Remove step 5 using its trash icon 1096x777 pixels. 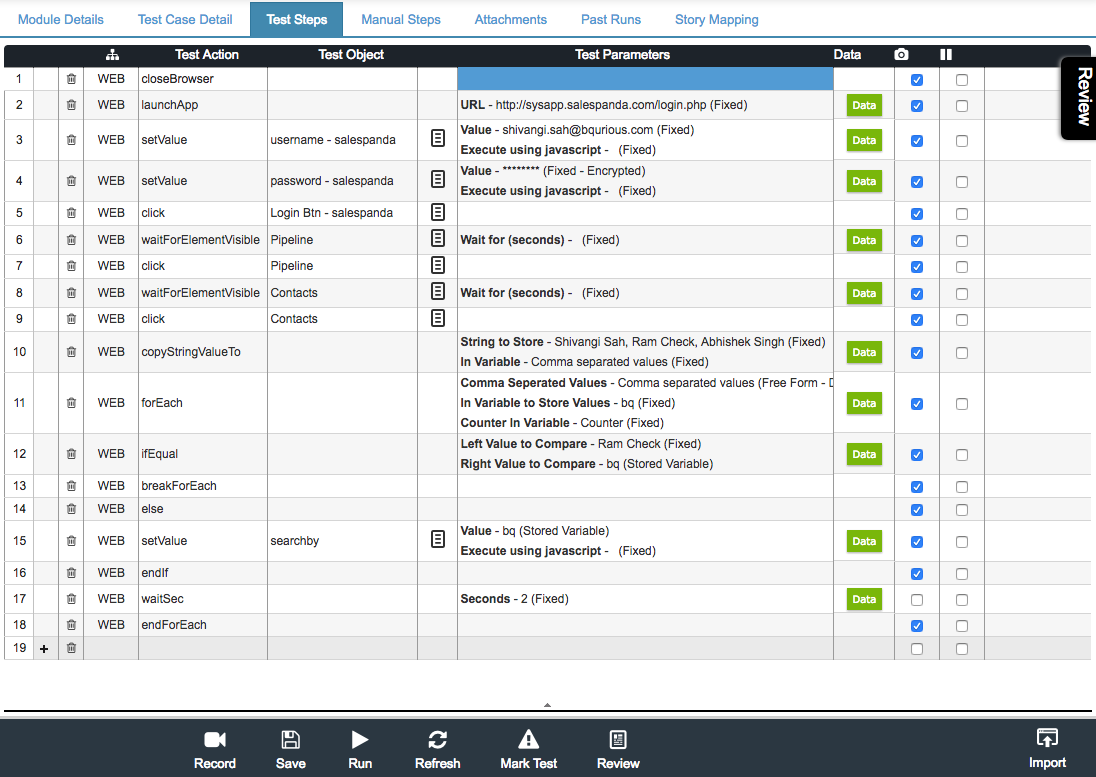pos(71,213)
